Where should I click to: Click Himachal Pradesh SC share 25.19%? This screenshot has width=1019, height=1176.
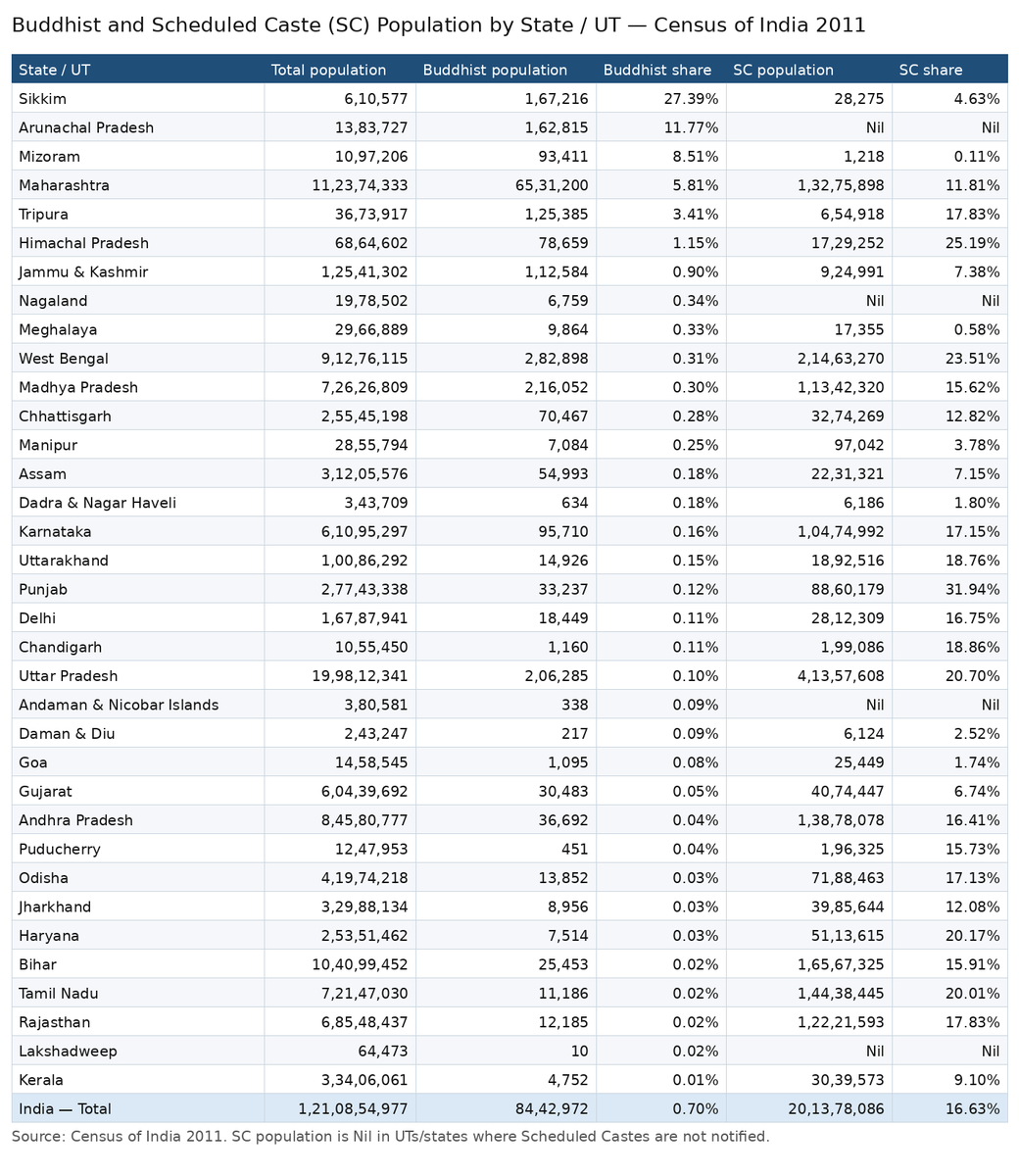(x=950, y=243)
